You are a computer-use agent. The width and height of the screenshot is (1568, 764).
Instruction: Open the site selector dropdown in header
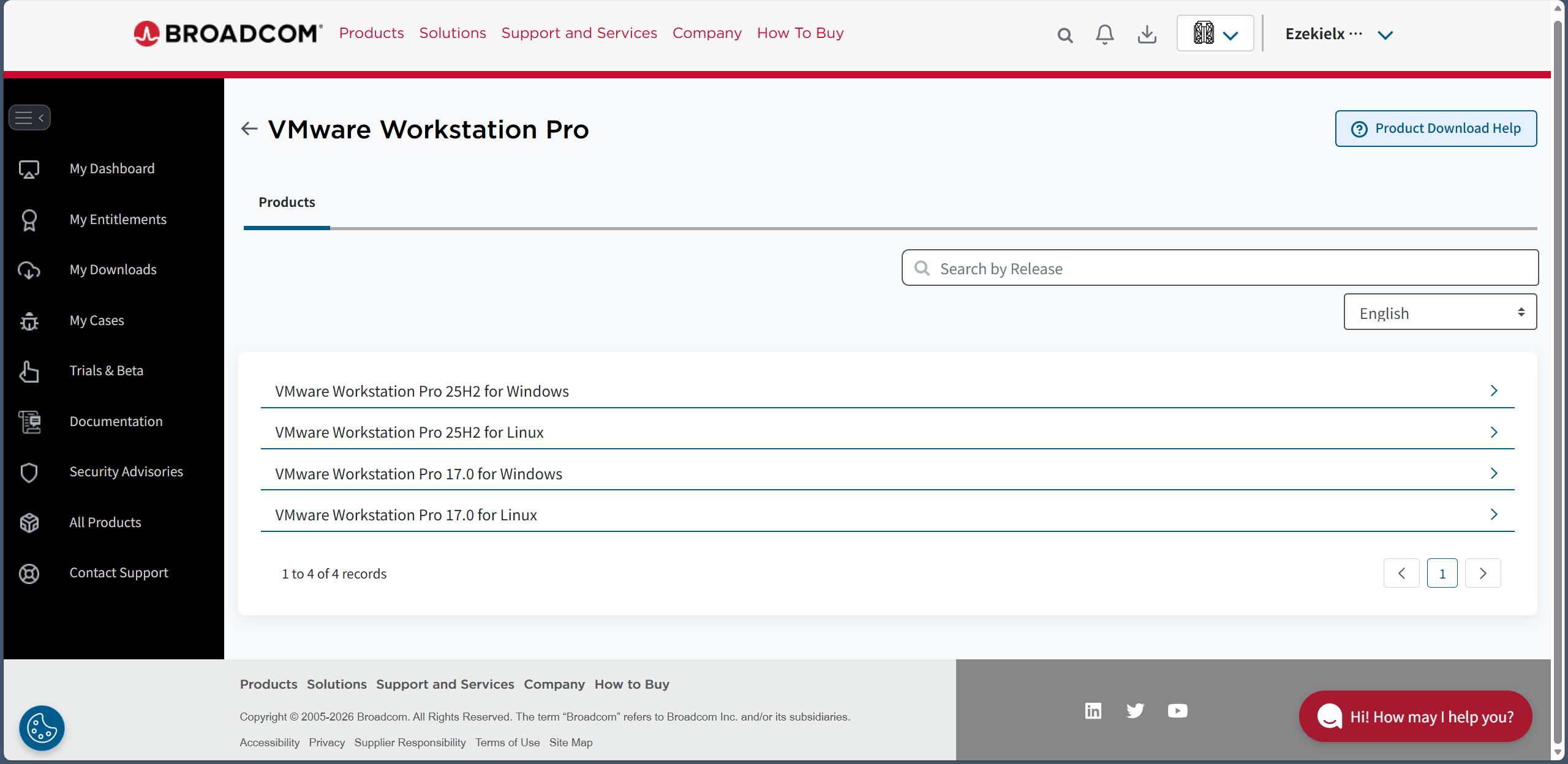tap(1215, 34)
